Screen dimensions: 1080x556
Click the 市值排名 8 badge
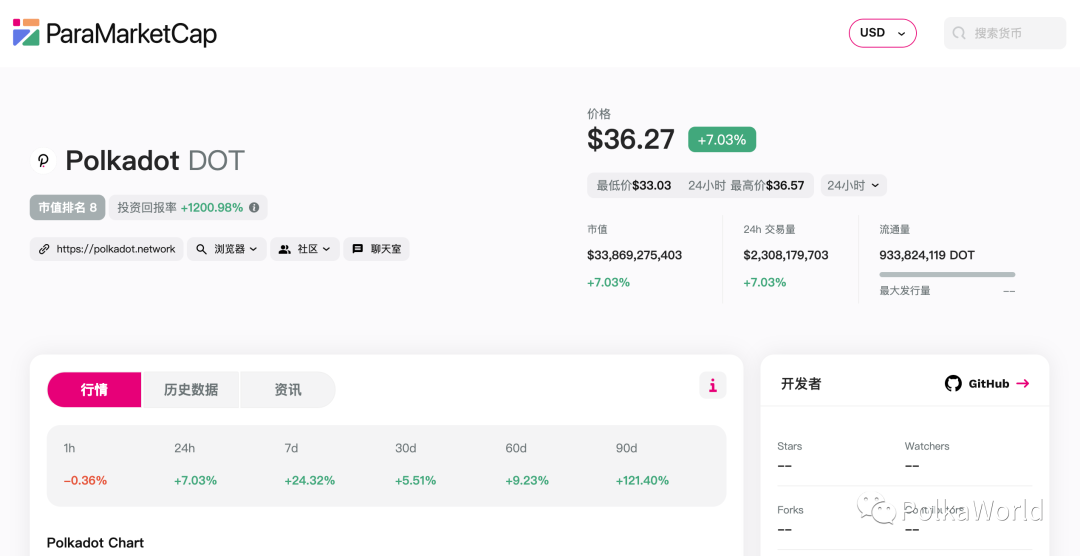[68, 207]
